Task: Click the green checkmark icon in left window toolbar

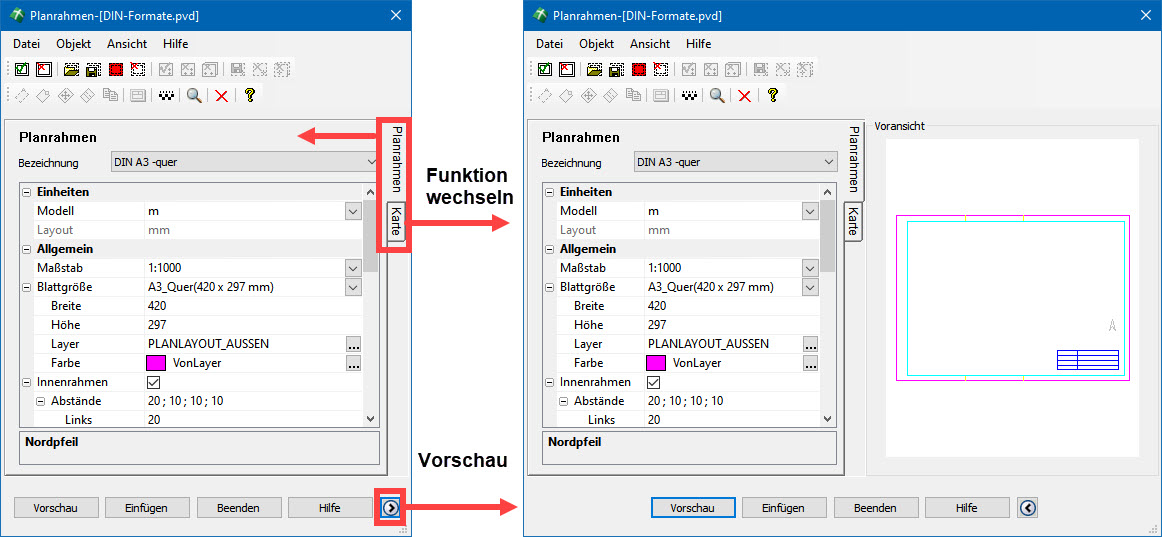Action: [21, 70]
